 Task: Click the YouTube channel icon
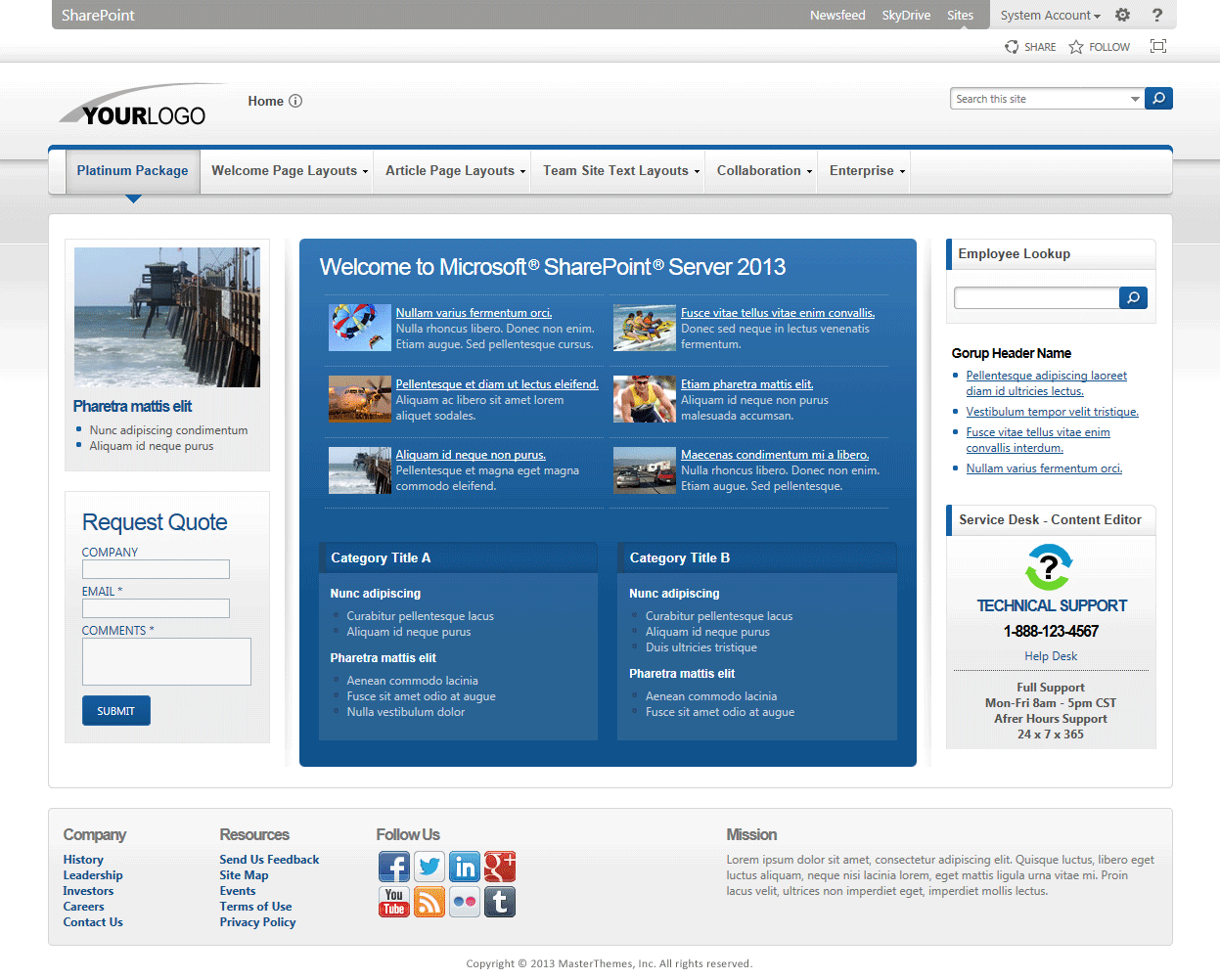click(393, 902)
